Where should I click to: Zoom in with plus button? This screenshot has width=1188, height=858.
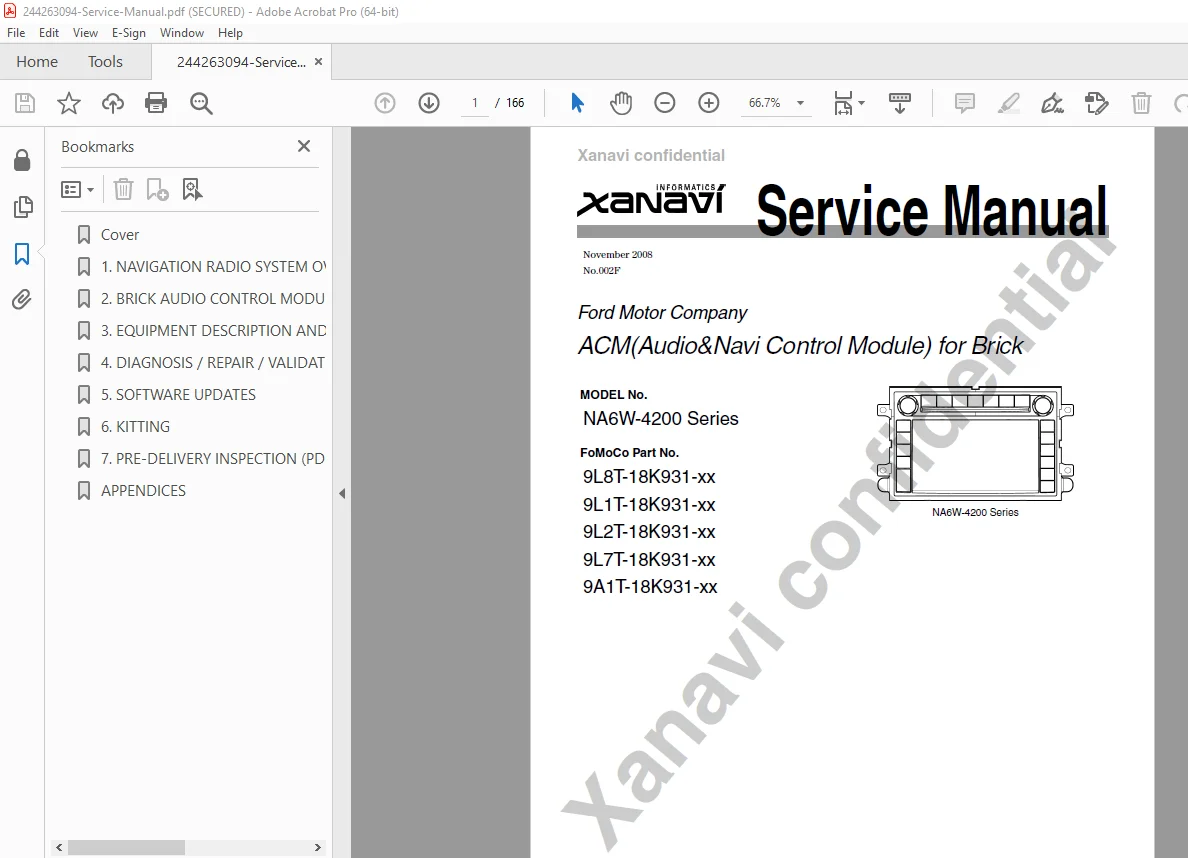coord(708,103)
